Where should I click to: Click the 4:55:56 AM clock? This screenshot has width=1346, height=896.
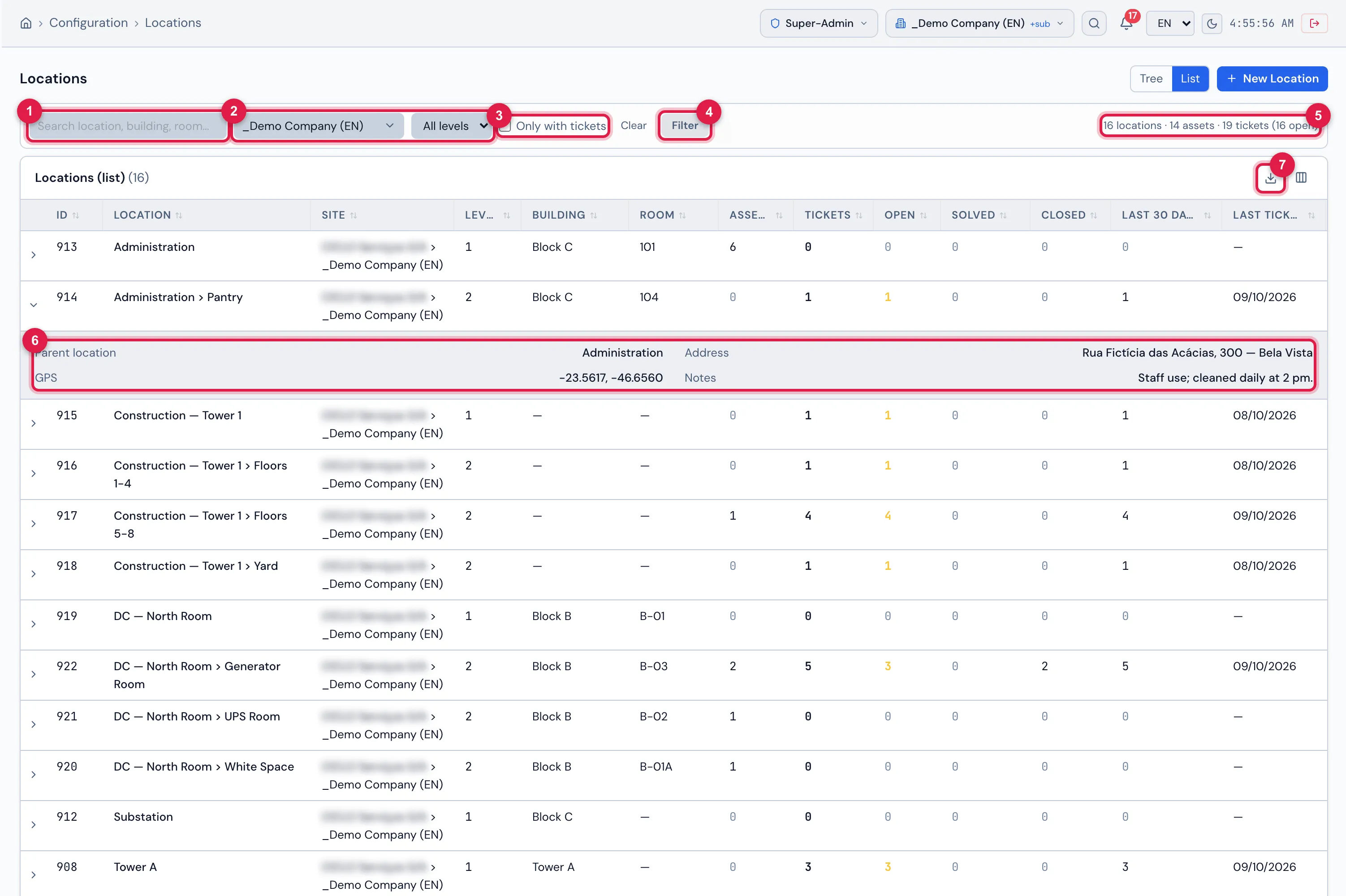pyautogui.click(x=1261, y=23)
